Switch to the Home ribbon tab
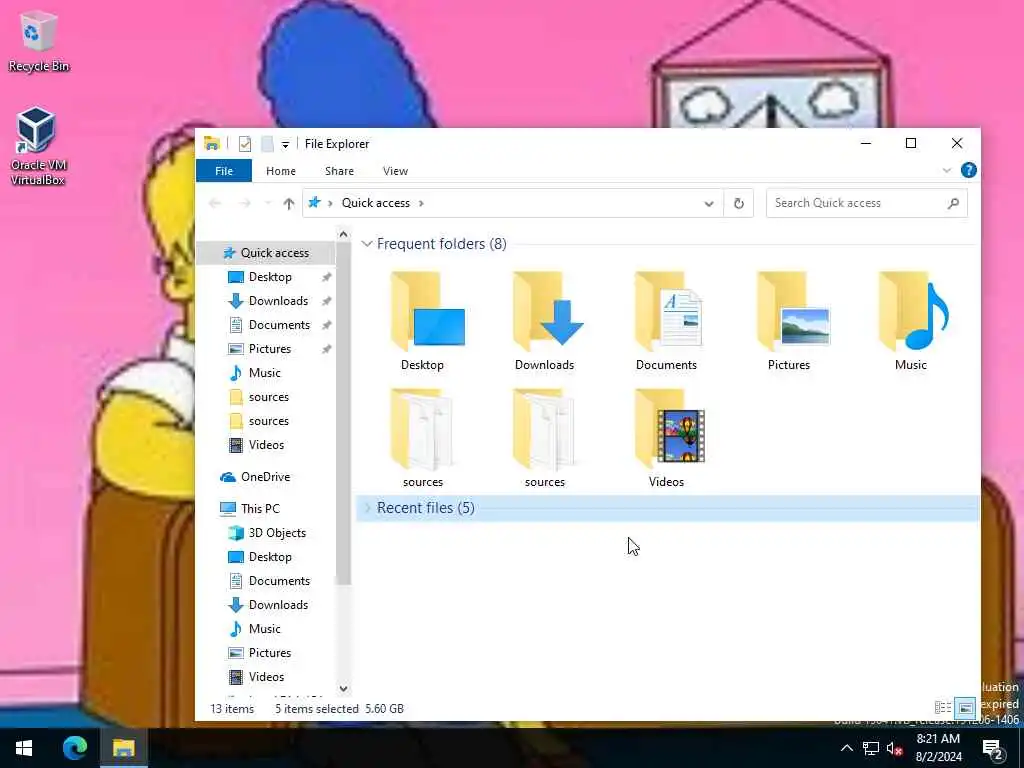This screenshot has width=1024, height=768. tap(281, 171)
